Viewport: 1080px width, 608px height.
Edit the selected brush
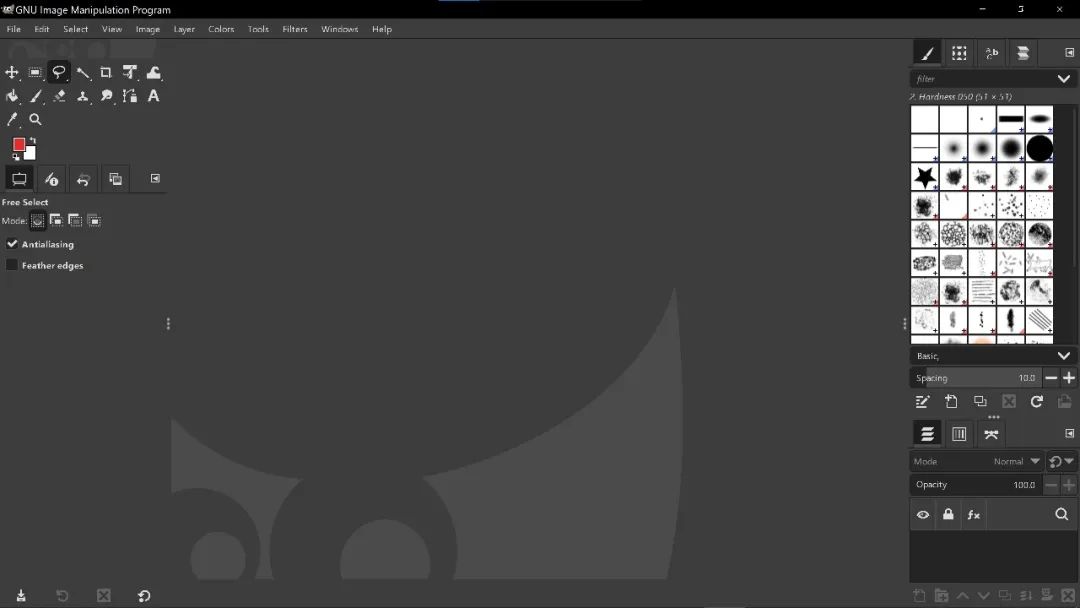(x=922, y=401)
